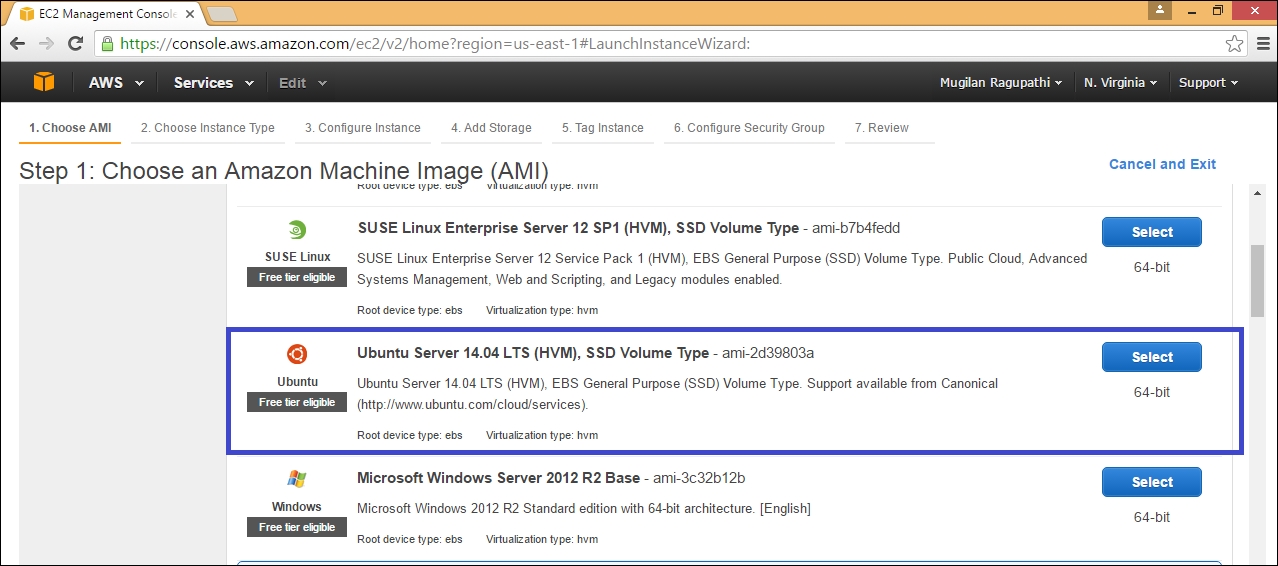Click 64-bit label under Ubuntu Select button
The image size is (1278, 566).
coord(1152,392)
